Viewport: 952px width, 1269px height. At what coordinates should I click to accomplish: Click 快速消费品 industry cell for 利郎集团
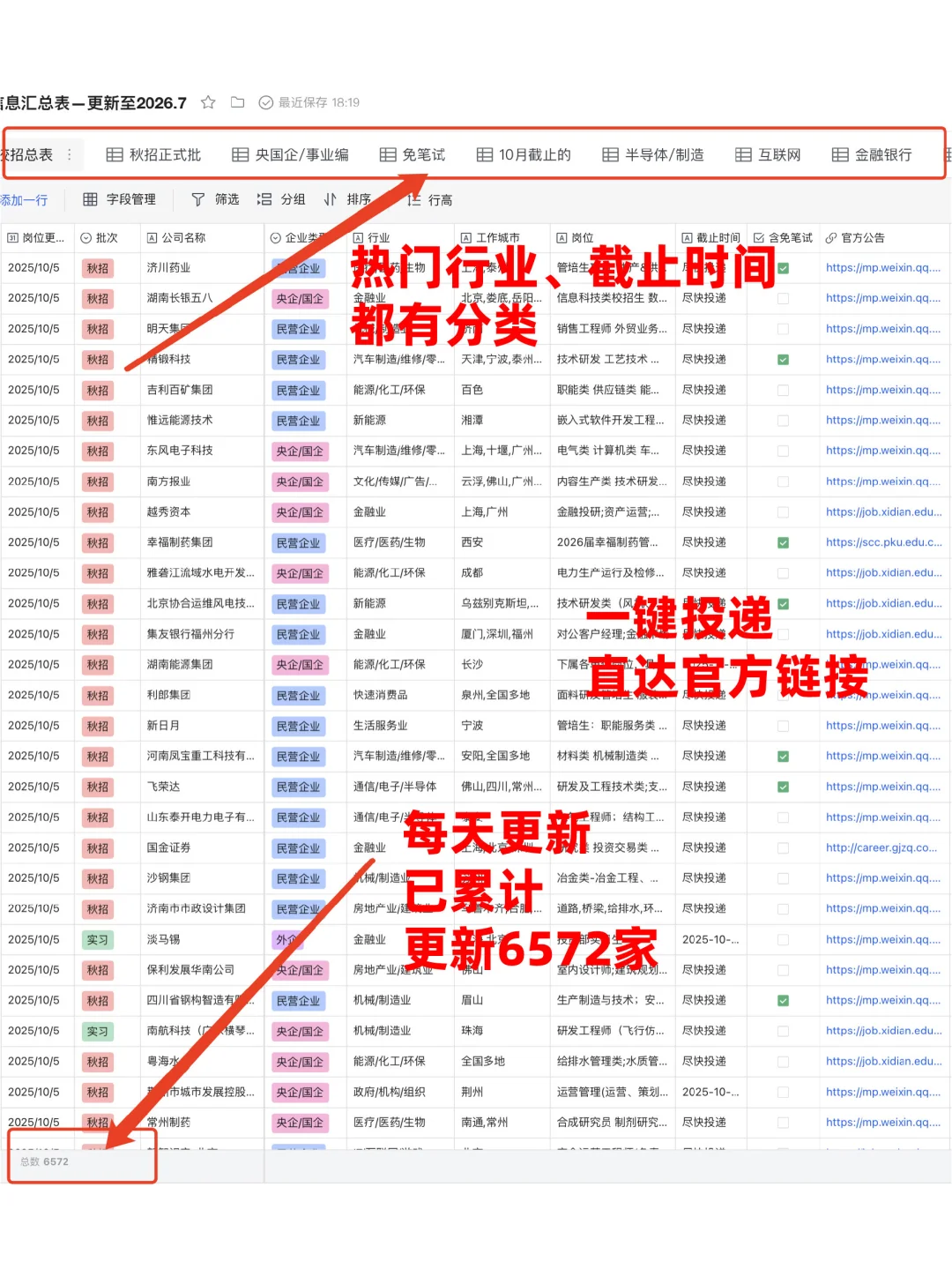(401, 695)
